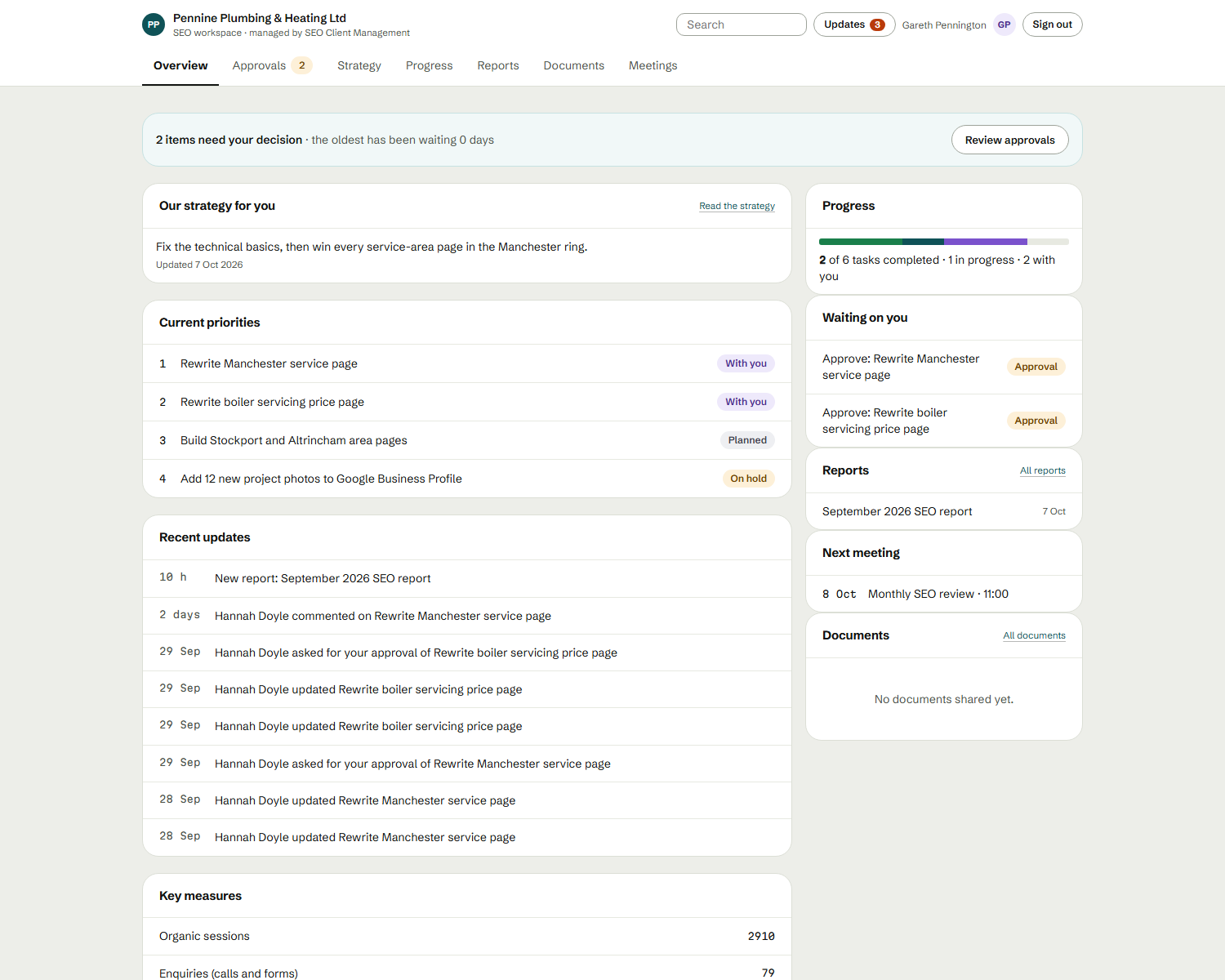This screenshot has width=1225, height=980.
Task: Go to the Meetings tab
Action: click(653, 65)
